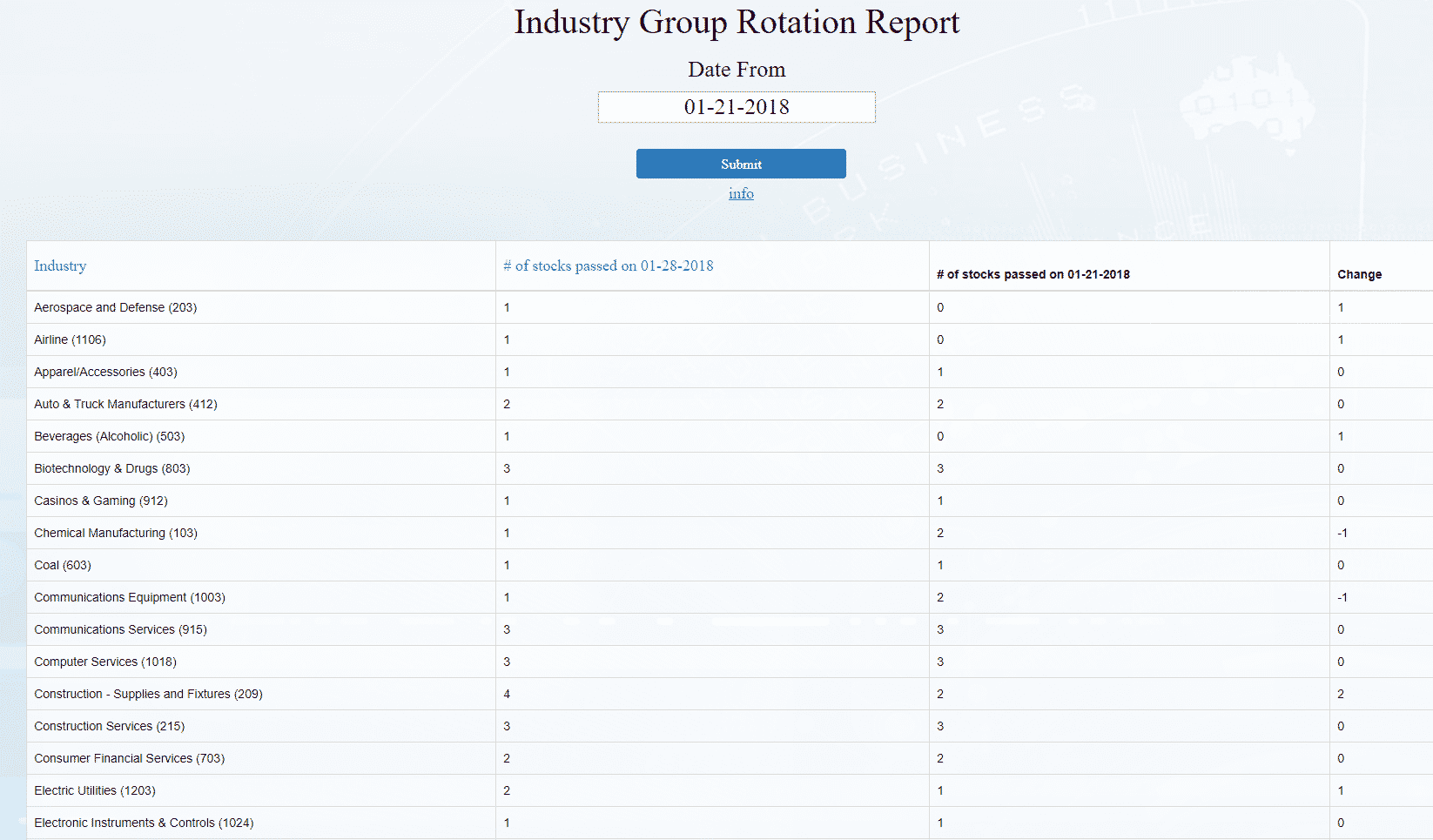Click Auto & Truck Manufacturers (412) entry
The height and width of the screenshot is (840, 1433).
click(x=125, y=404)
